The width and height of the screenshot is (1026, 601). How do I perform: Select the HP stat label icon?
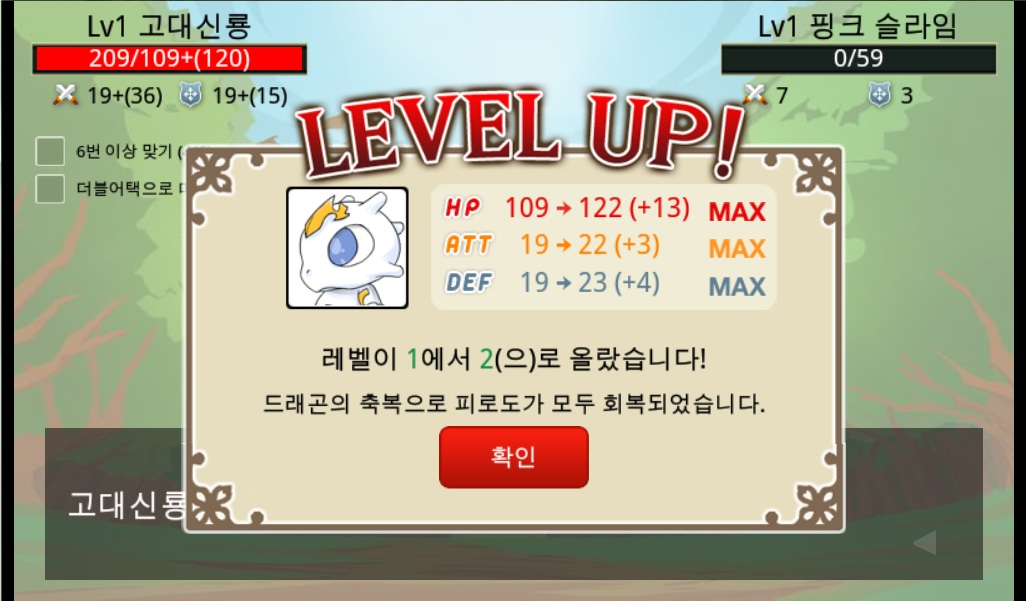click(x=463, y=208)
